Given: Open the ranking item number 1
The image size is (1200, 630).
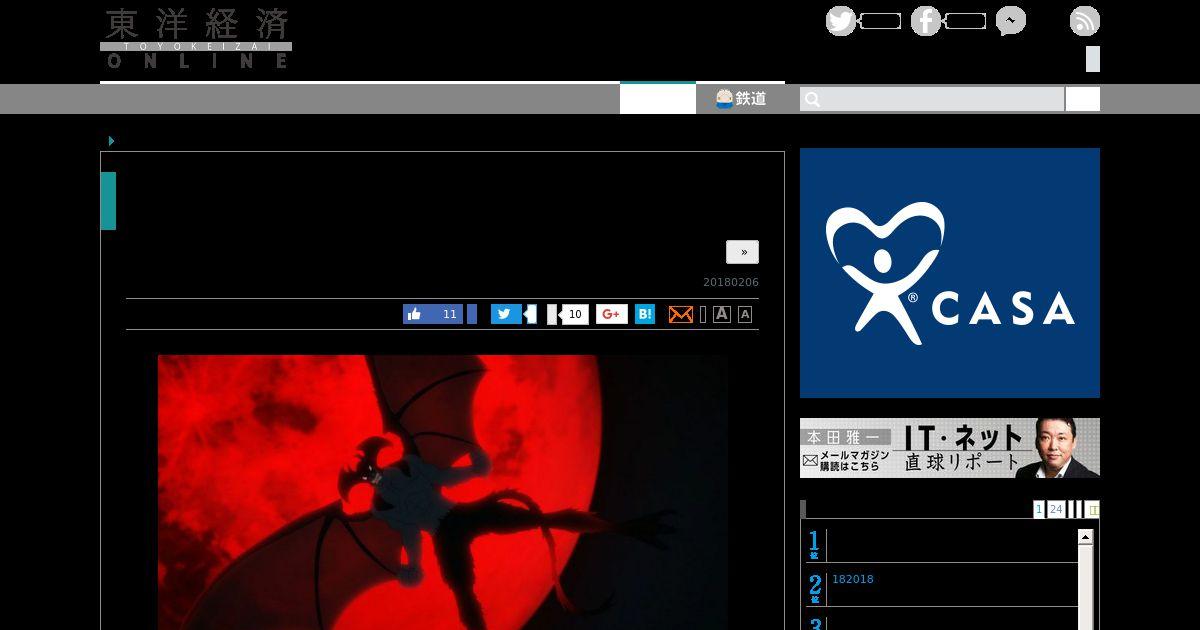Looking at the screenshot, I should [941, 544].
